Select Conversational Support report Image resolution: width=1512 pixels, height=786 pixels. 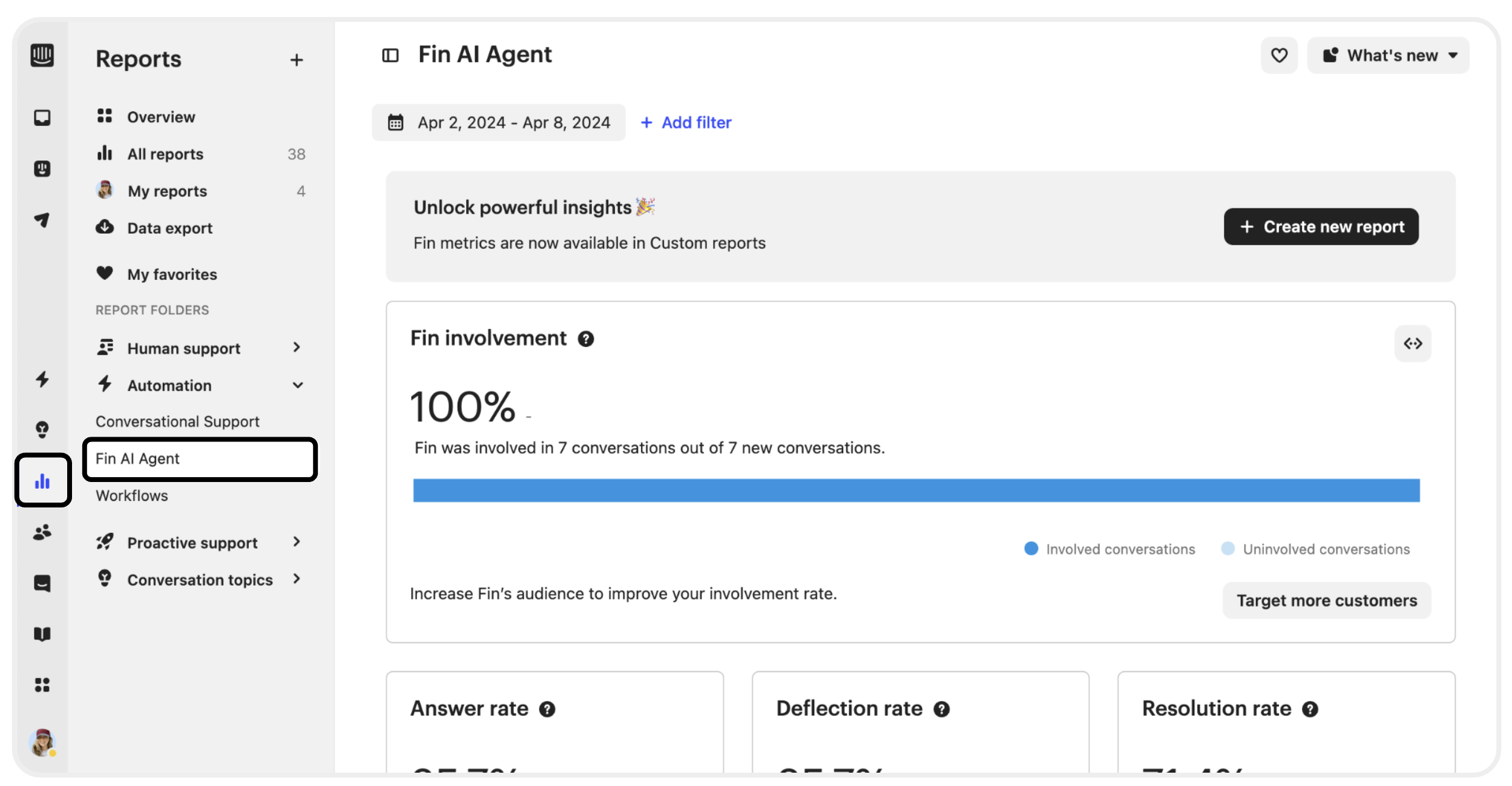point(177,421)
